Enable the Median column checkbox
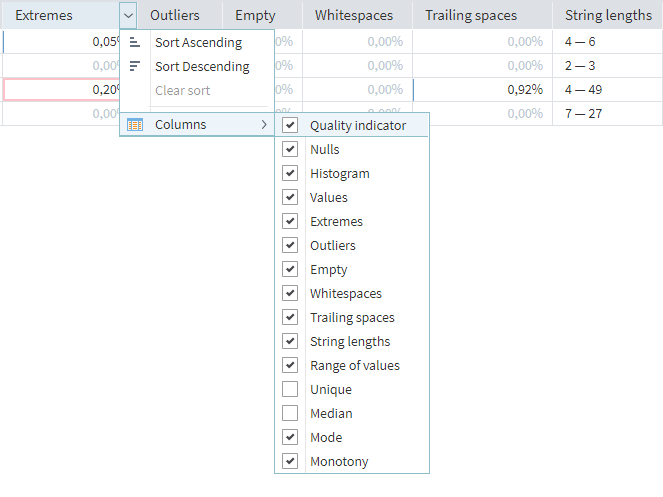 (x=290, y=413)
